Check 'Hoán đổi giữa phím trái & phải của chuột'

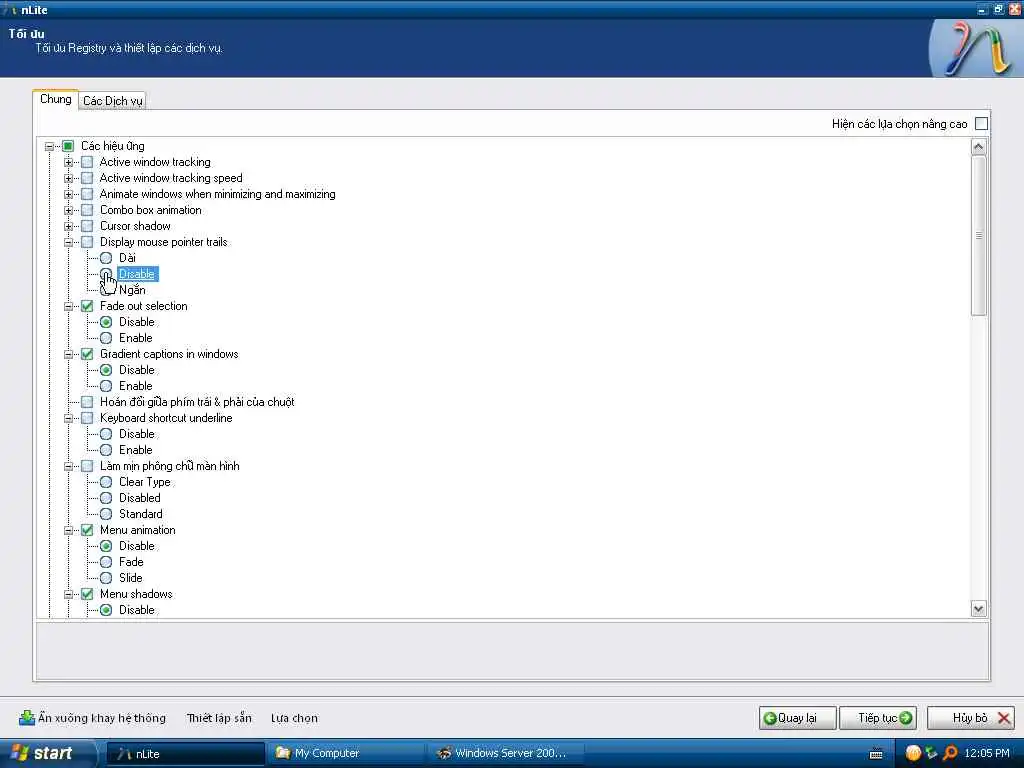[87, 402]
